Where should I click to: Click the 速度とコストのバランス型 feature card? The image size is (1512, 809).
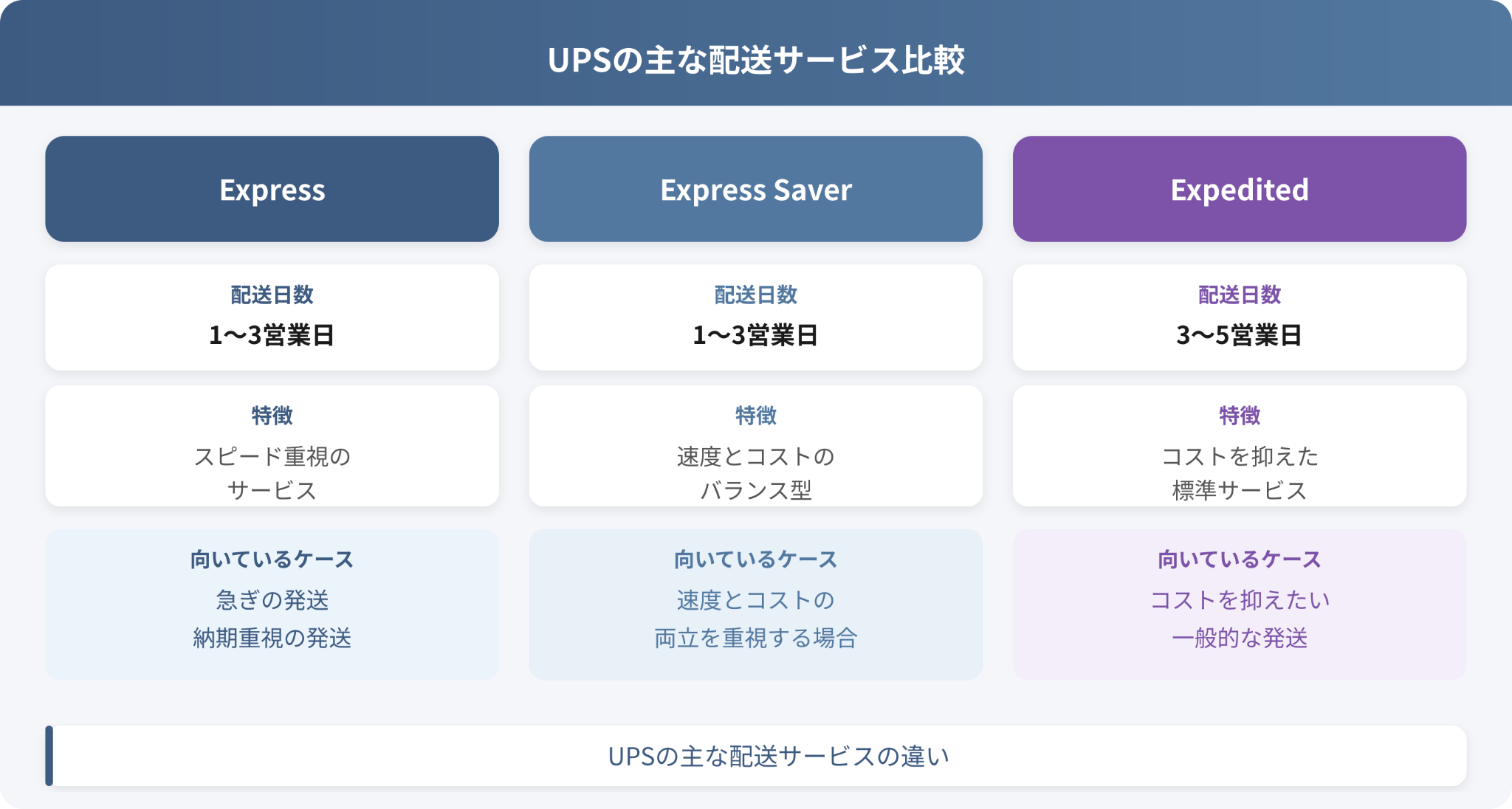755,446
